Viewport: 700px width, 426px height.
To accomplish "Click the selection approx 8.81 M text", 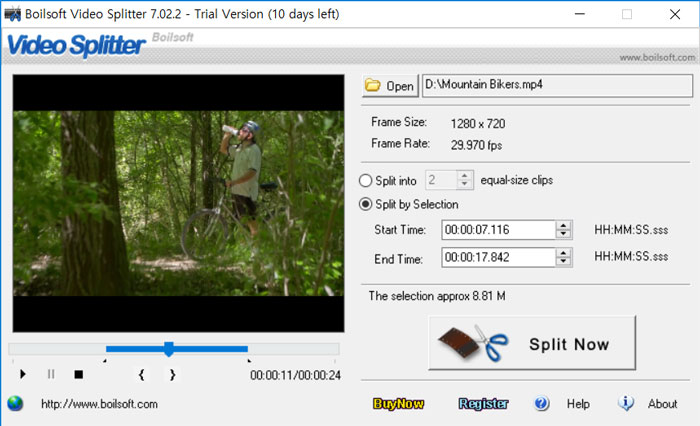I will tap(437, 296).
